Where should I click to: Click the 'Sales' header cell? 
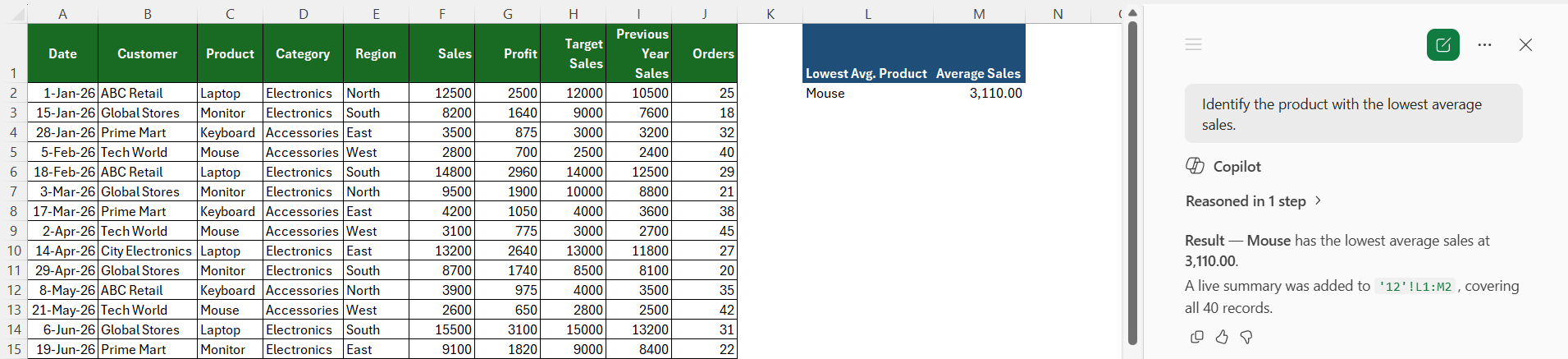pos(441,53)
